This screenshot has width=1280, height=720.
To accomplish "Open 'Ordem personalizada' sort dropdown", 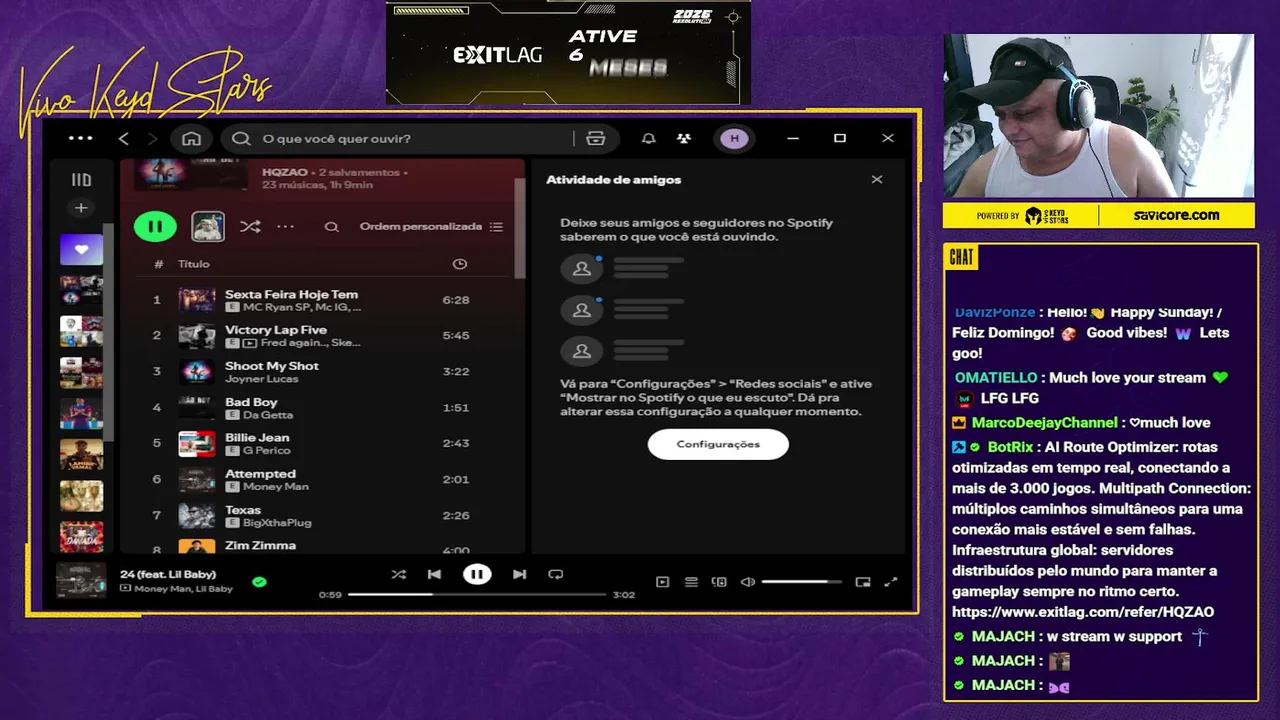I will (x=431, y=227).
